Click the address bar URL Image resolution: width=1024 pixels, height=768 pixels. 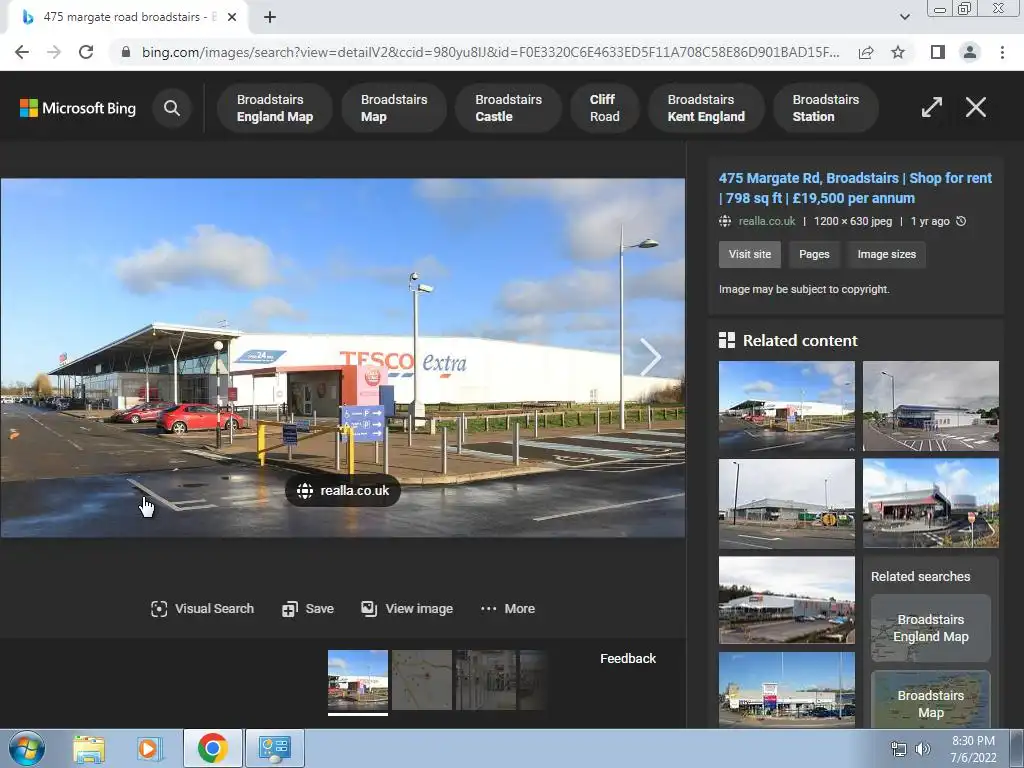(490, 52)
